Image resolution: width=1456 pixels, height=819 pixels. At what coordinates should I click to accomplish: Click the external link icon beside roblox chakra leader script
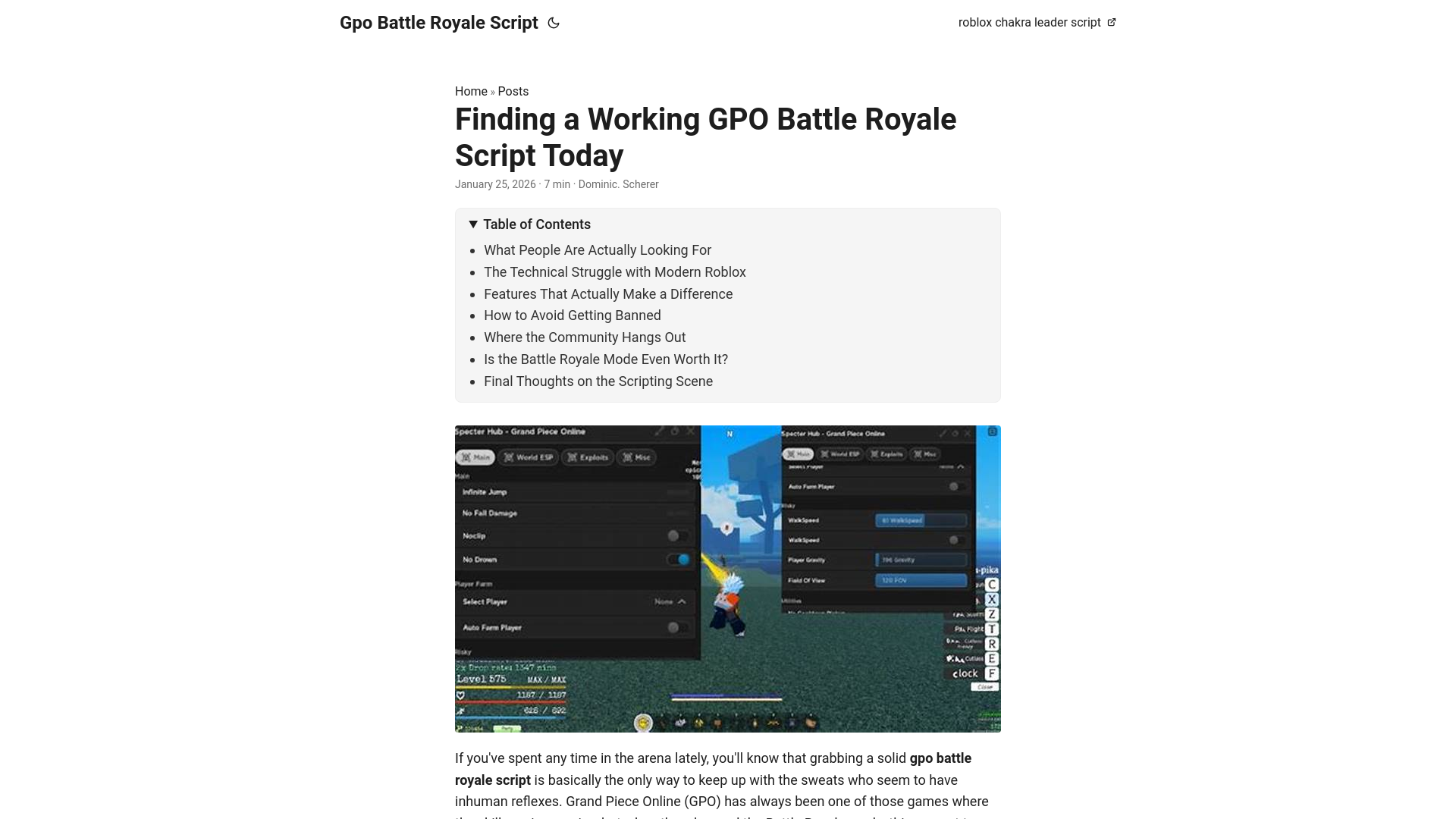point(1112,23)
